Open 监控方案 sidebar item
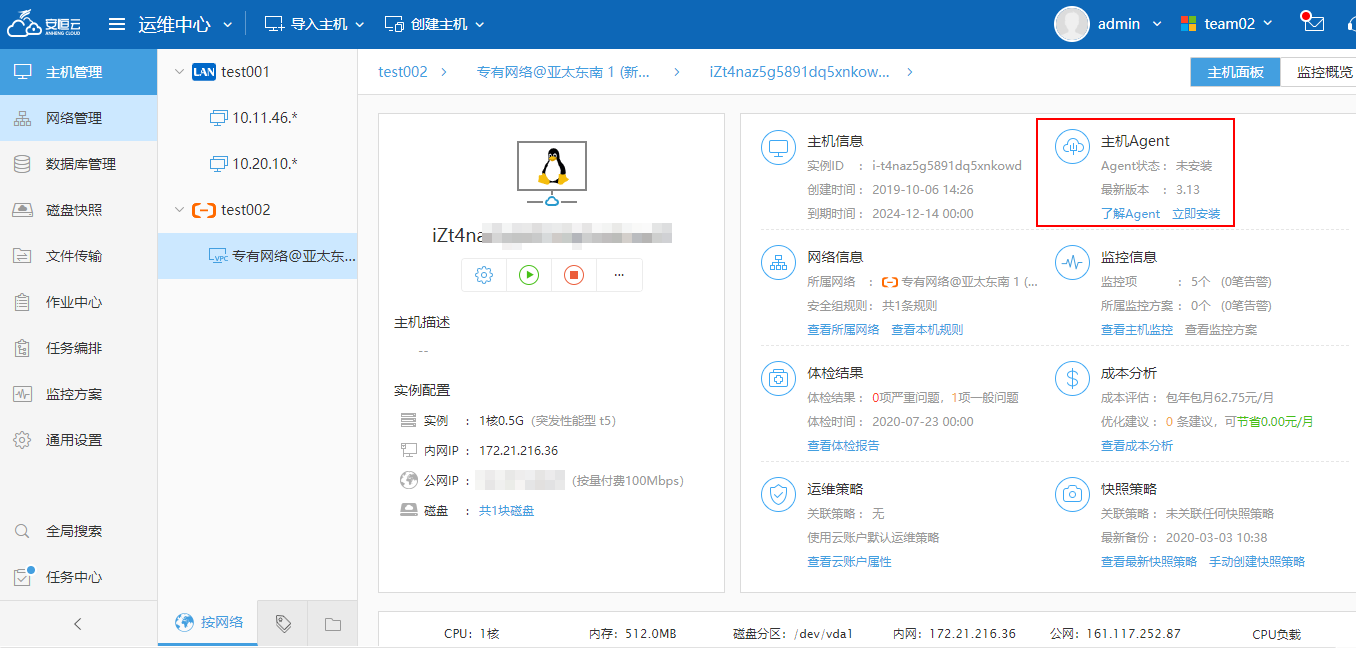Screen dimensions: 1356x648 pyautogui.click(x=78, y=394)
